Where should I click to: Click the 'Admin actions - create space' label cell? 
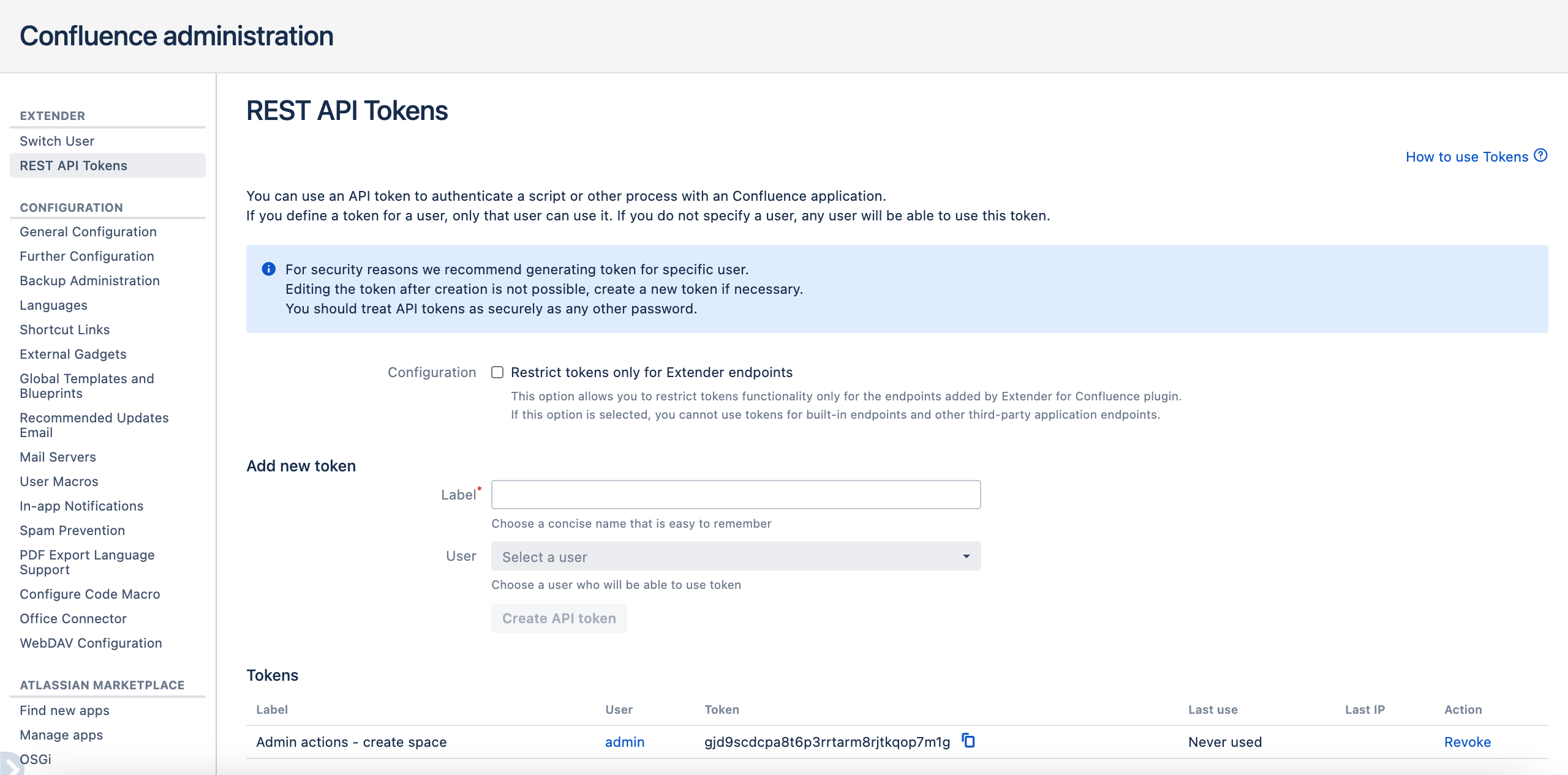pyautogui.click(x=351, y=742)
